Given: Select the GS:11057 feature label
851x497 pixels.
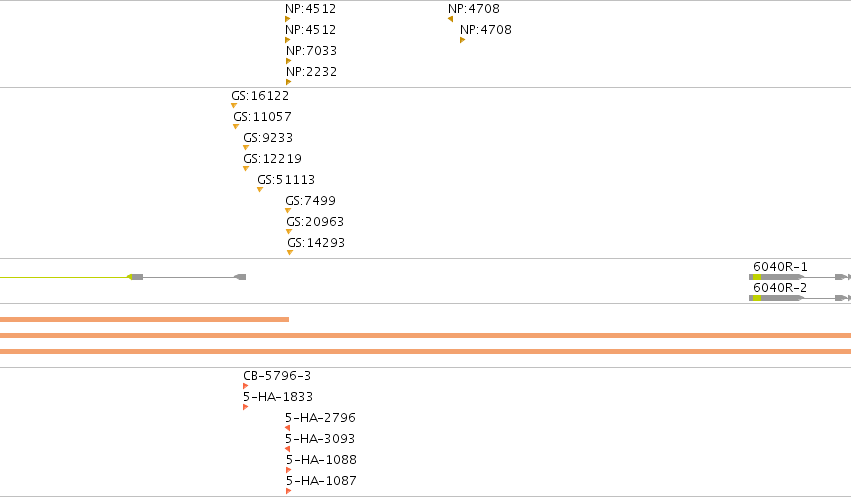Looking at the screenshot, I should coord(262,117).
